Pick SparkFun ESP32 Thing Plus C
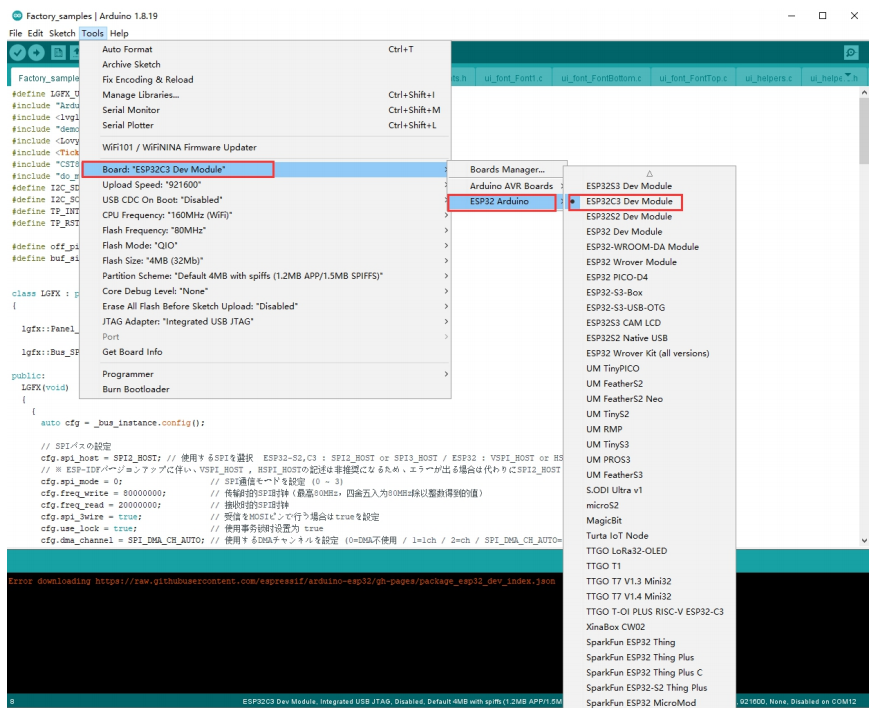This screenshot has height=714, width=870. point(649,672)
